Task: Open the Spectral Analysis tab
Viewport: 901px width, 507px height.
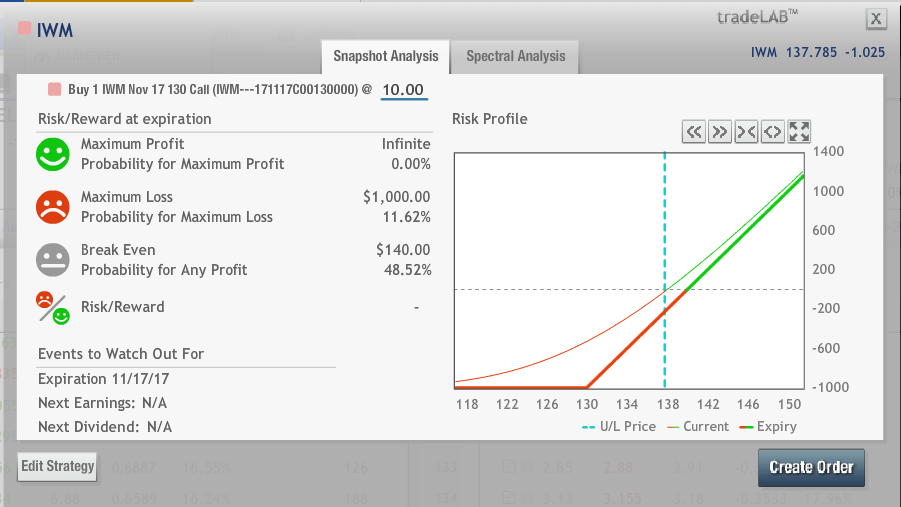Action: tap(515, 56)
